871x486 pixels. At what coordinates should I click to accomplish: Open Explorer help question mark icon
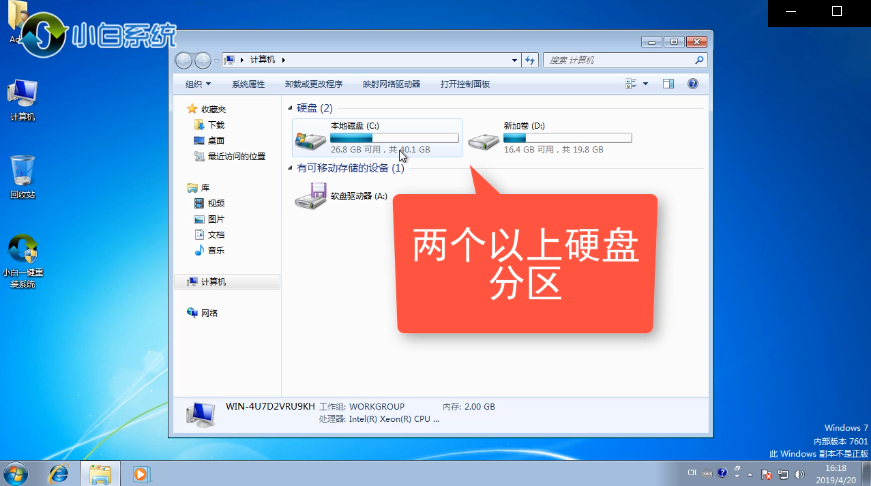click(x=693, y=84)
